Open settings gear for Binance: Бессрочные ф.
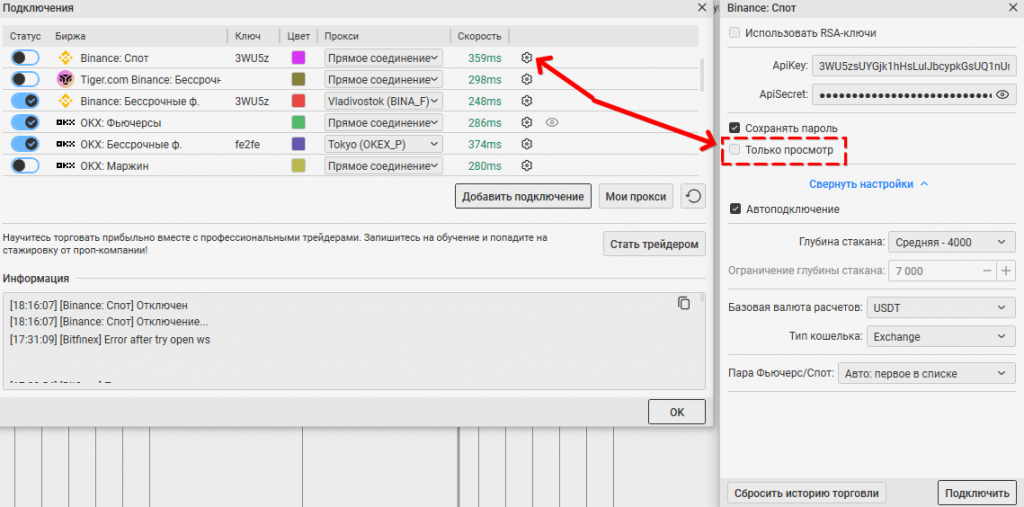This screenshot has height=507, width=1024. click(x=526, y=101)
